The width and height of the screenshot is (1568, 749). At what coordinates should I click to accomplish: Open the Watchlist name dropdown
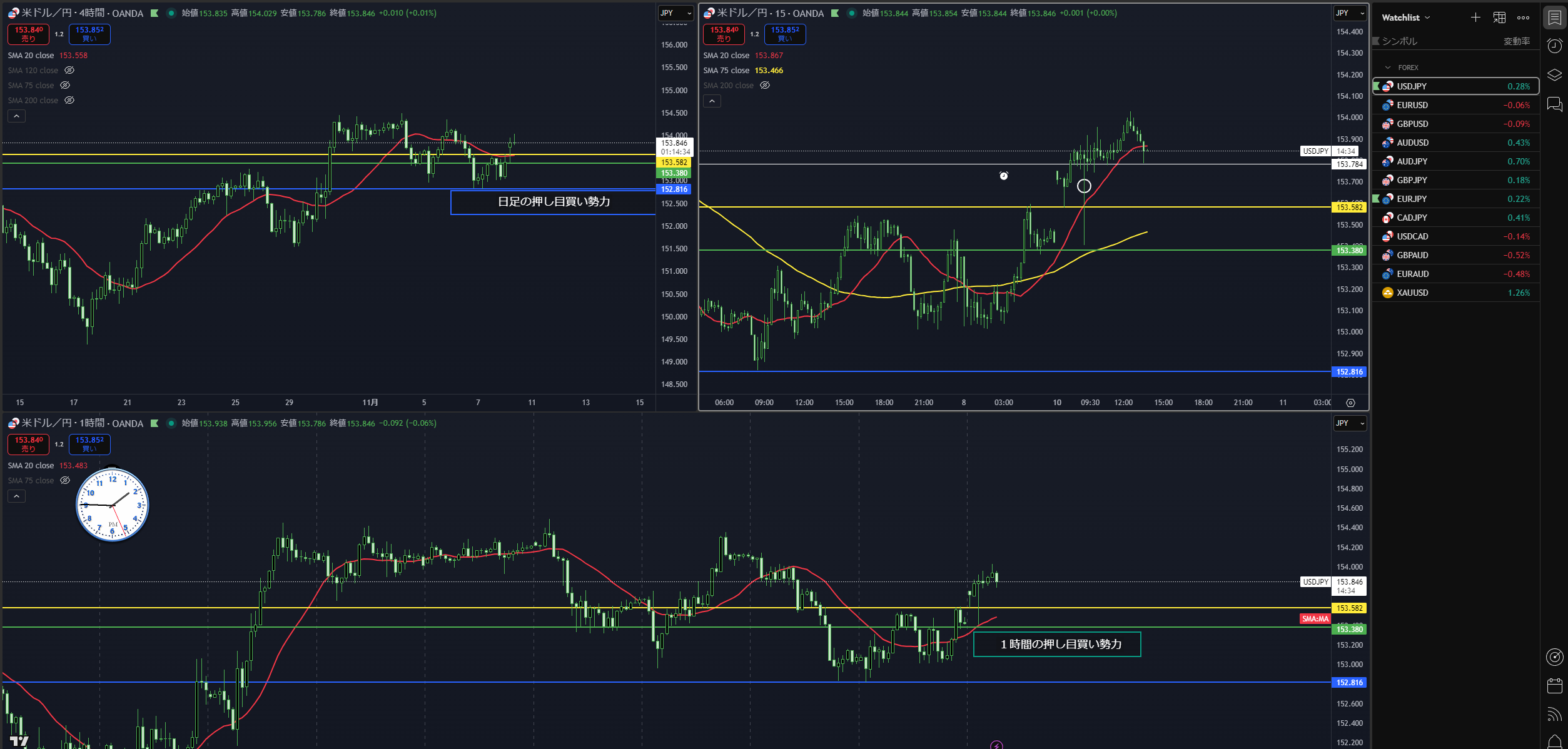pos(1405,18)
